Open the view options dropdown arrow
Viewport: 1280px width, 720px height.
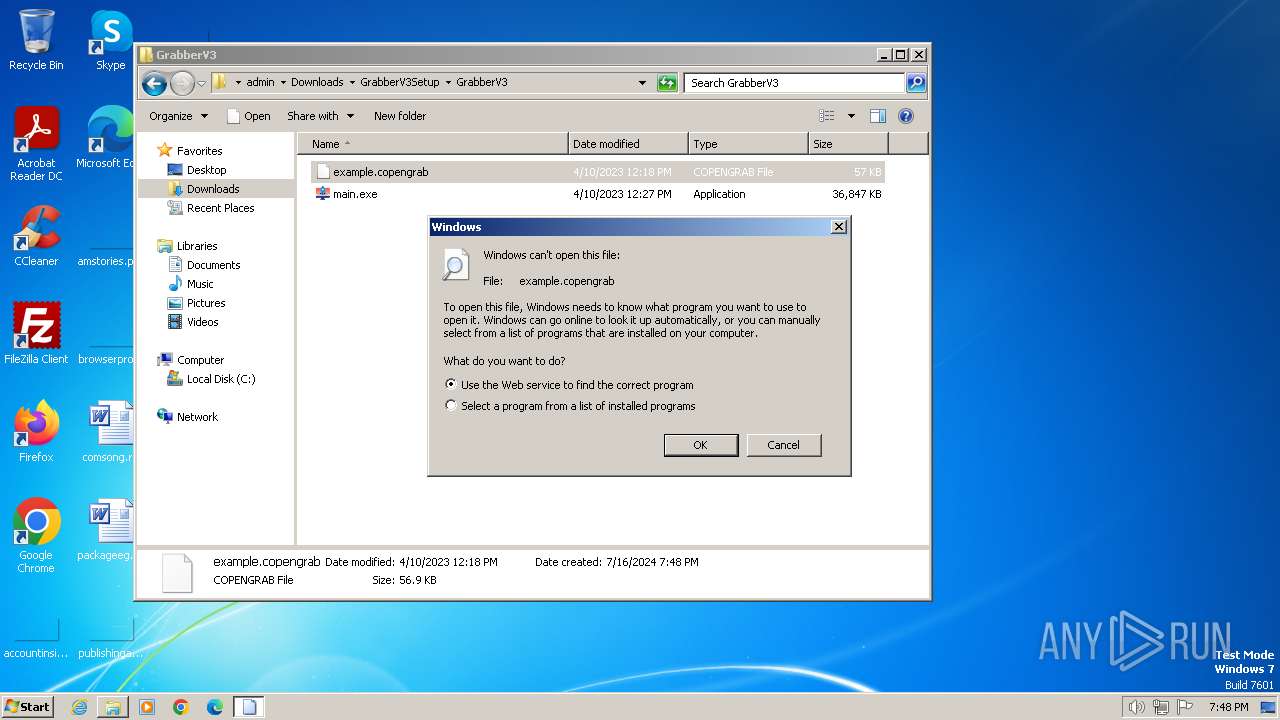[851, 116]
